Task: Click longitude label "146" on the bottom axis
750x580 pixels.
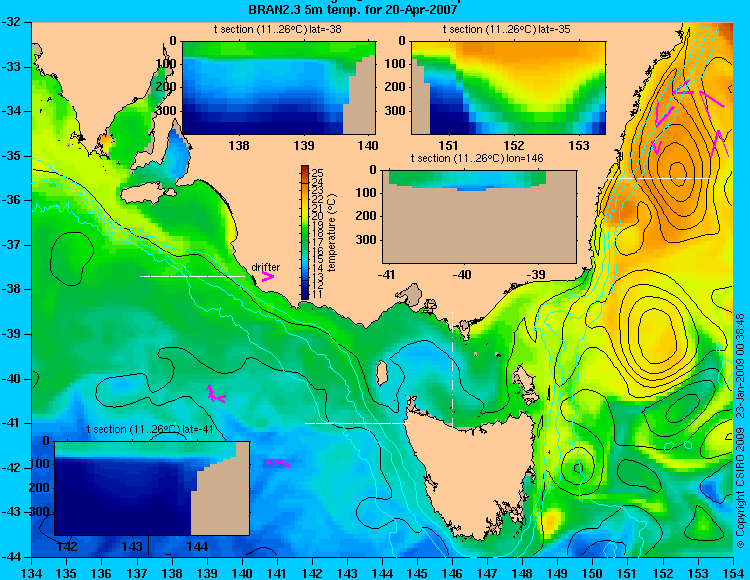Action: tap(452, 573)
